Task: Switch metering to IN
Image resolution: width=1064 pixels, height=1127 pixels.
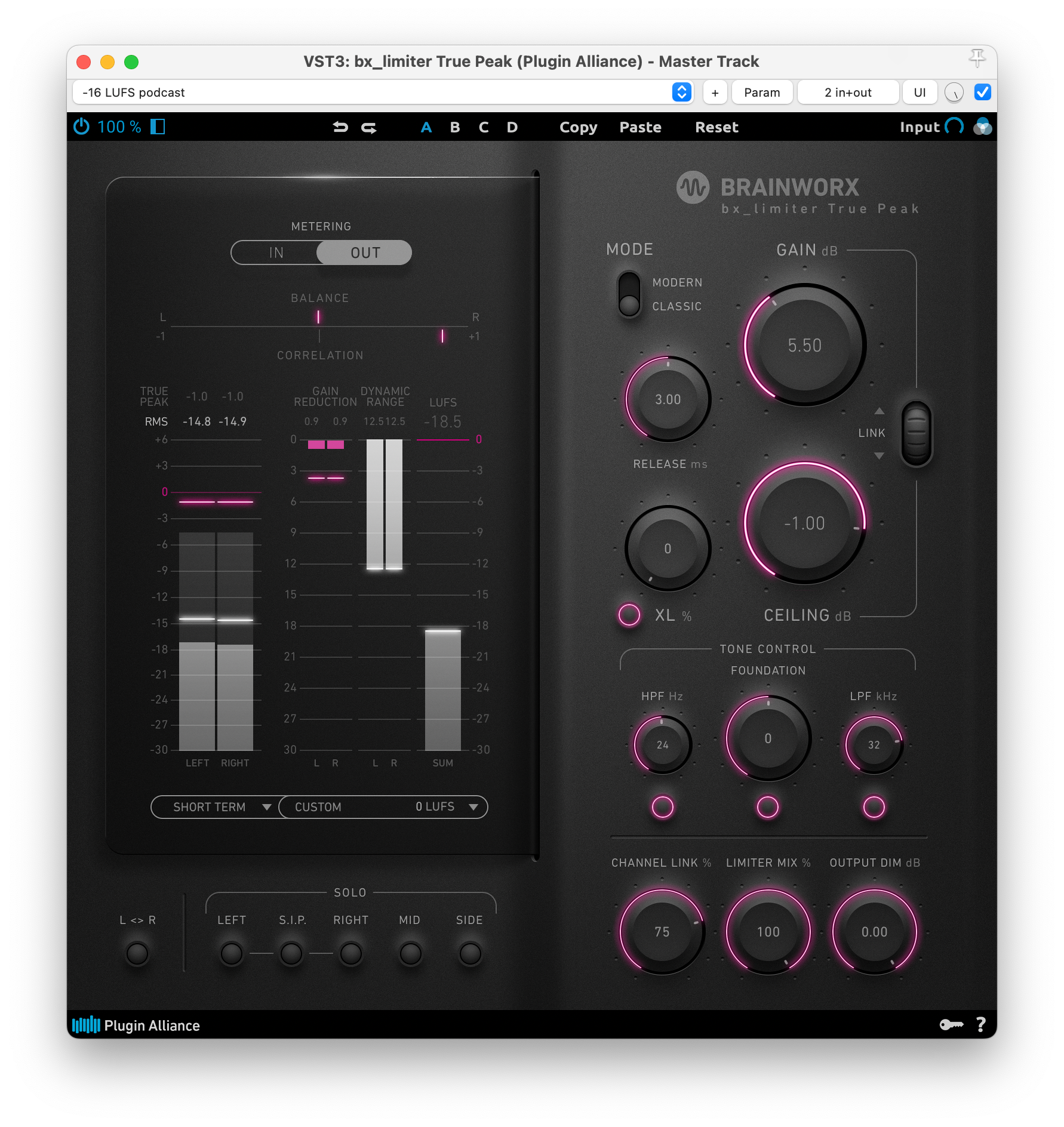Action: point(276,253)
